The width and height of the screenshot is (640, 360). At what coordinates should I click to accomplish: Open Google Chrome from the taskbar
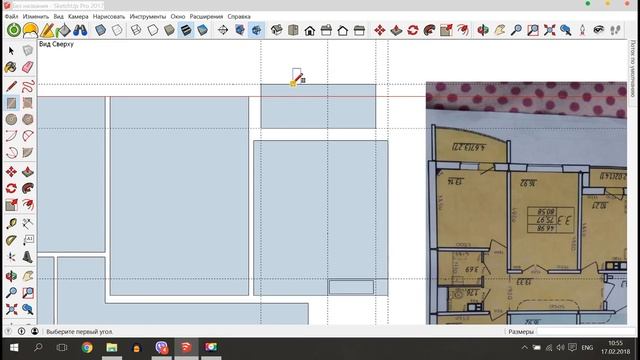point(87,347)
